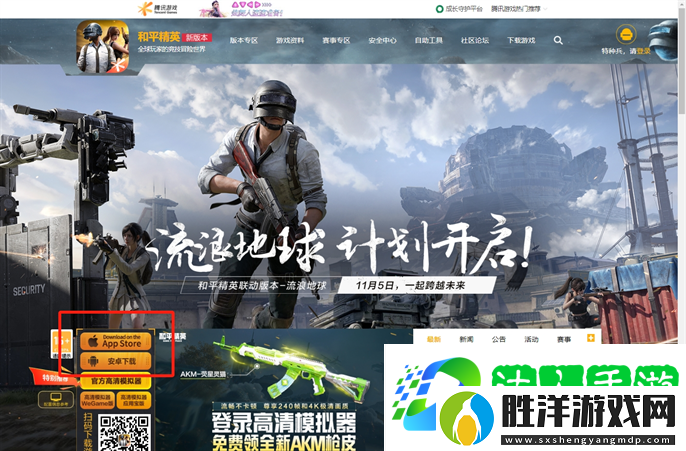Click the 新版本 red badge
Viewport: 686px width, 451px height.
197,37
